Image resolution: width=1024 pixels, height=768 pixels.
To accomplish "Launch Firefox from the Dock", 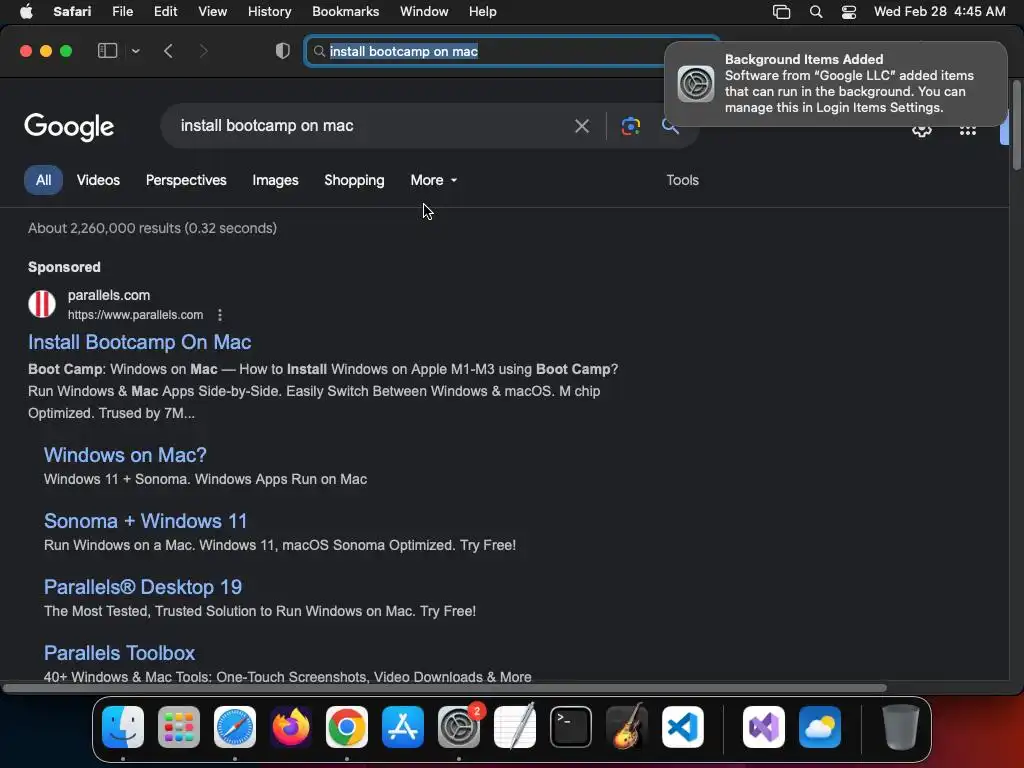I will pyautogui.click(x=291, y=727).
